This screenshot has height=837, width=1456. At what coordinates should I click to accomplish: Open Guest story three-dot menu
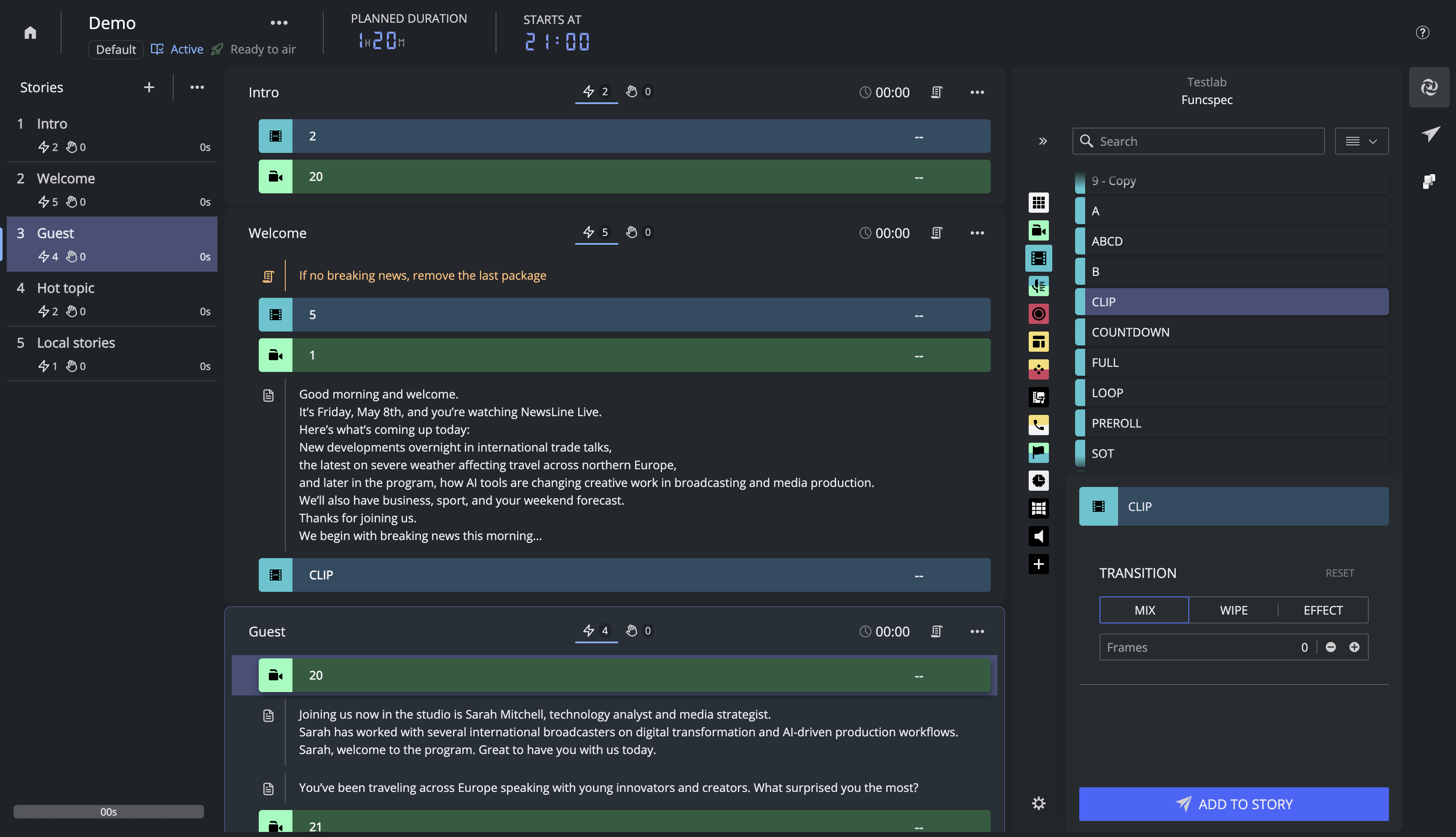coord(977,631)
